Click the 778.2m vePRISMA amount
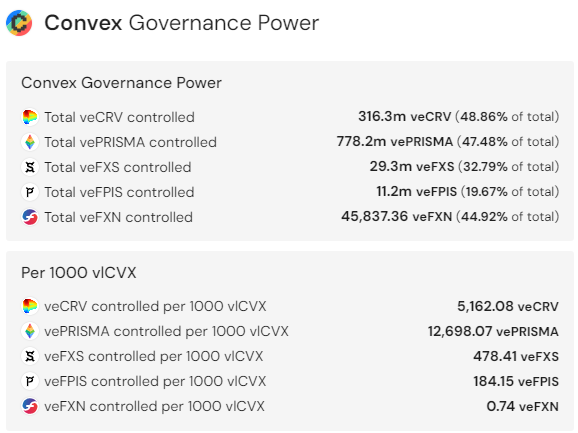This screenshot has height=433, width=578. pos(395,142)
